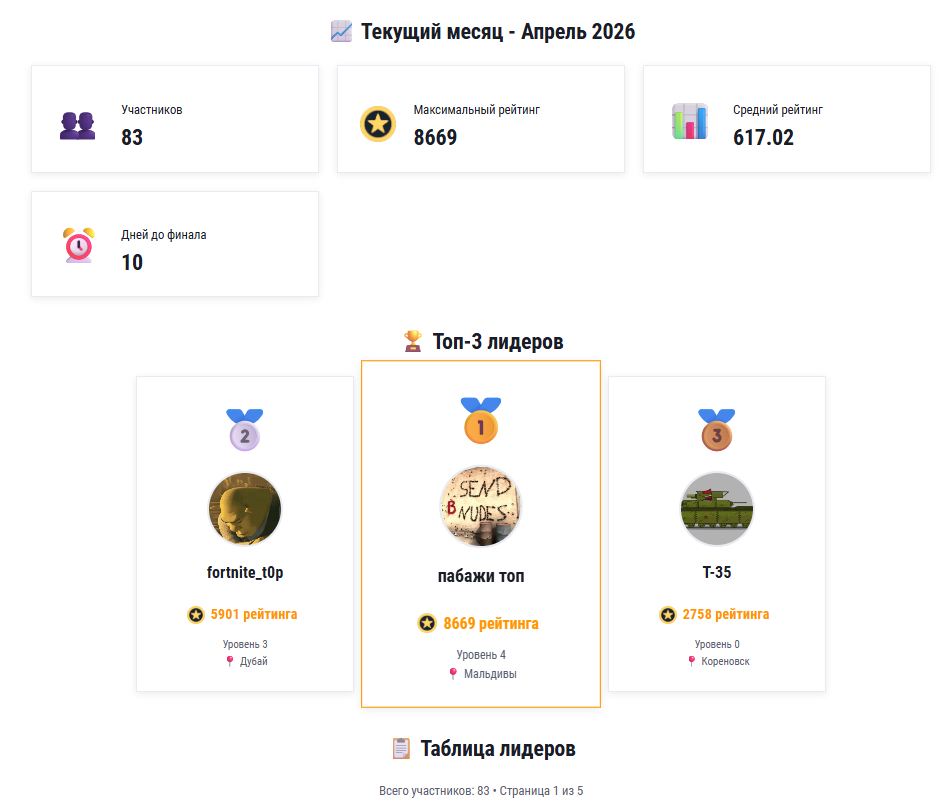Click the gold first place medal
952x811 pixels.
coord(481,421)
